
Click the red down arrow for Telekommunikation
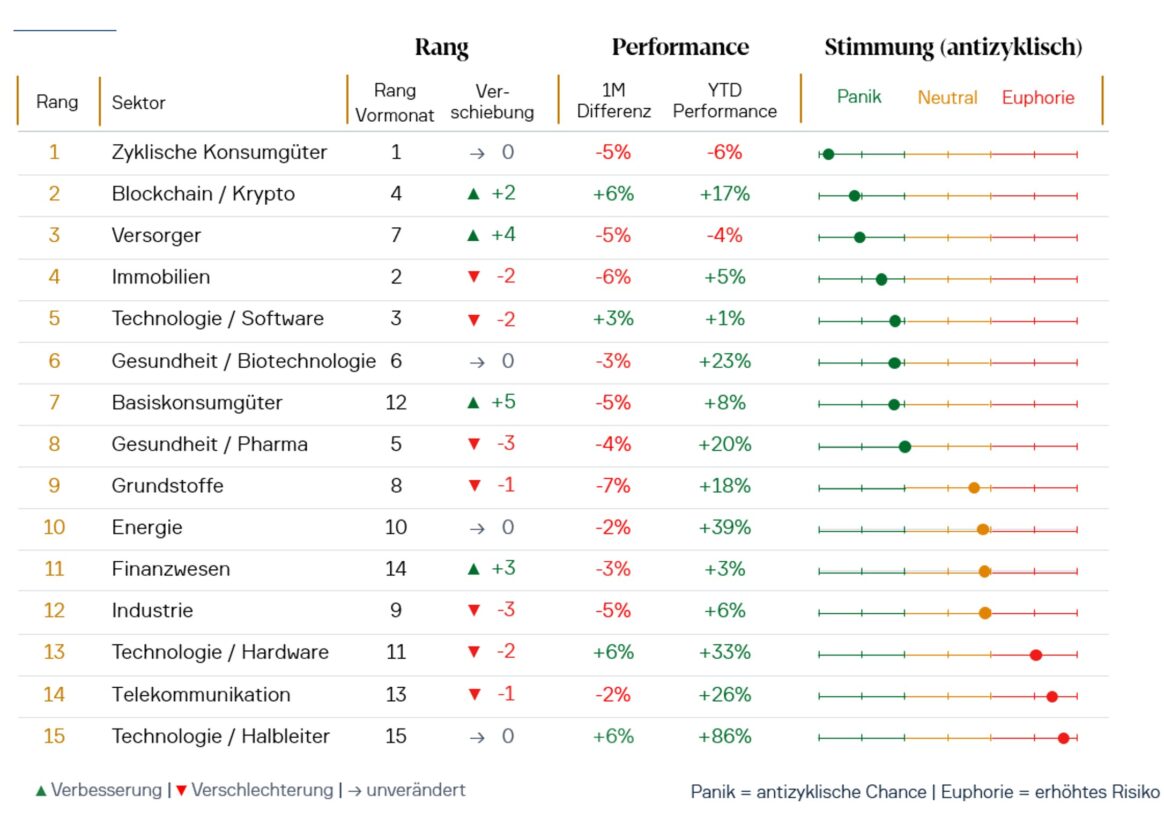[474, 695]
